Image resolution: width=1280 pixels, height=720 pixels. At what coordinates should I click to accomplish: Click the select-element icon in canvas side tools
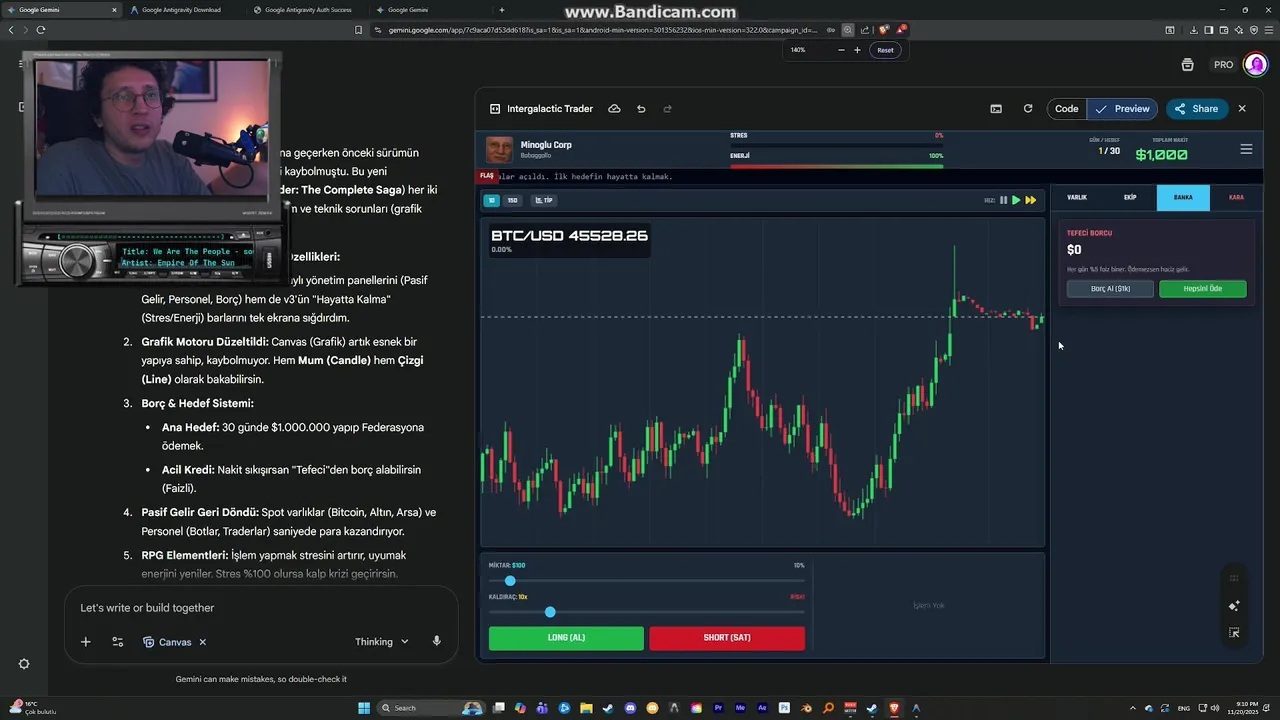tap(1234, 633)
